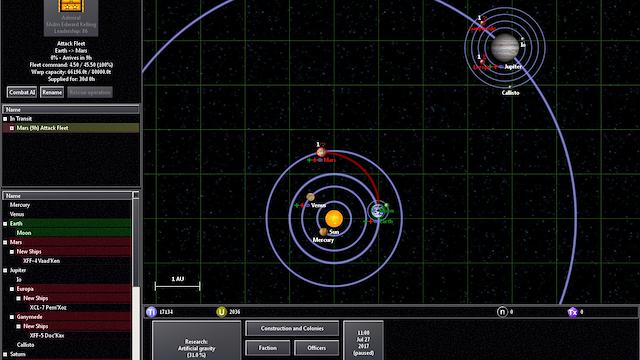Click the Rename fleet button
Screen dimensions: 640x360
(x=52, y=92)
